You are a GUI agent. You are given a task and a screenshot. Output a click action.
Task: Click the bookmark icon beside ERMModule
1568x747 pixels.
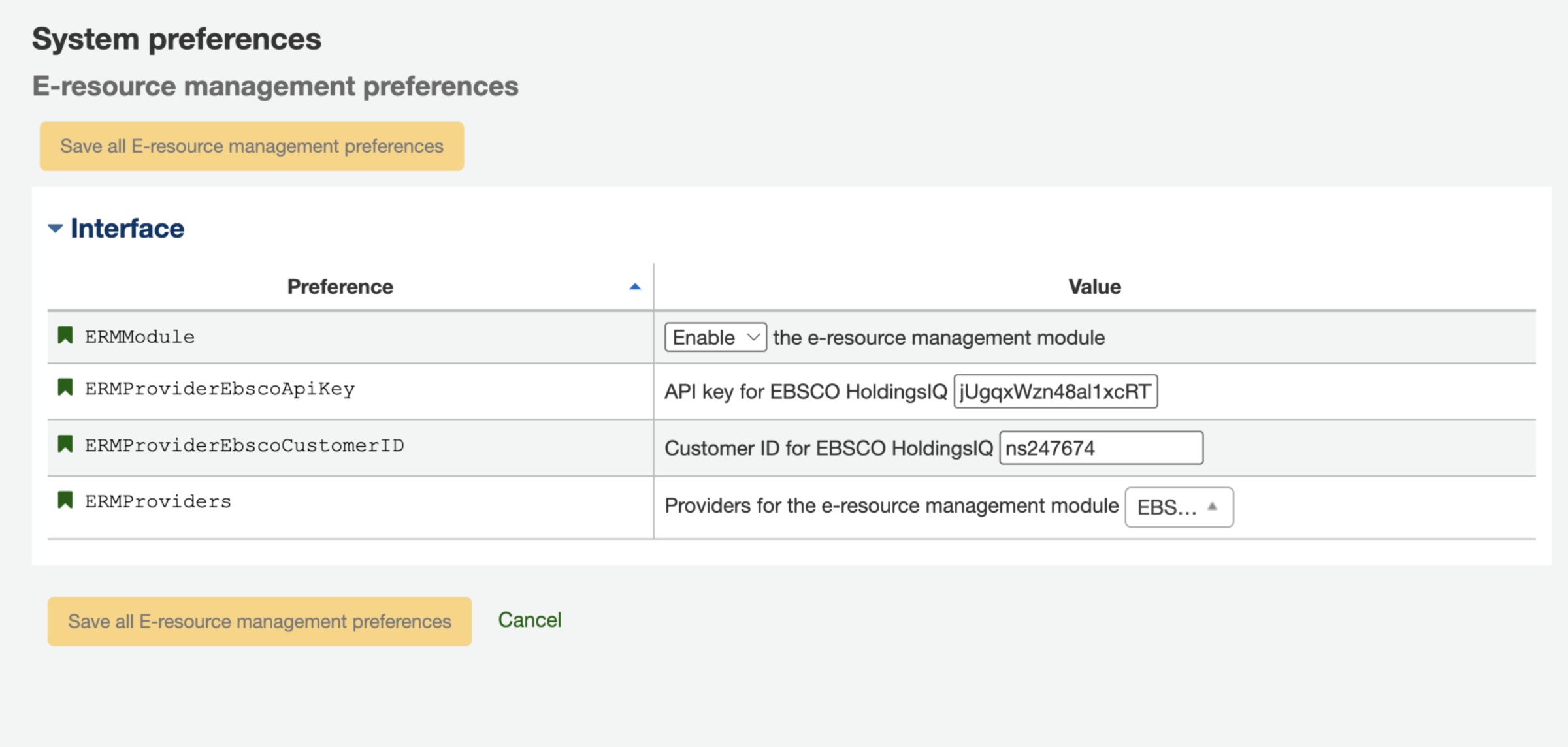coord(65,336)
